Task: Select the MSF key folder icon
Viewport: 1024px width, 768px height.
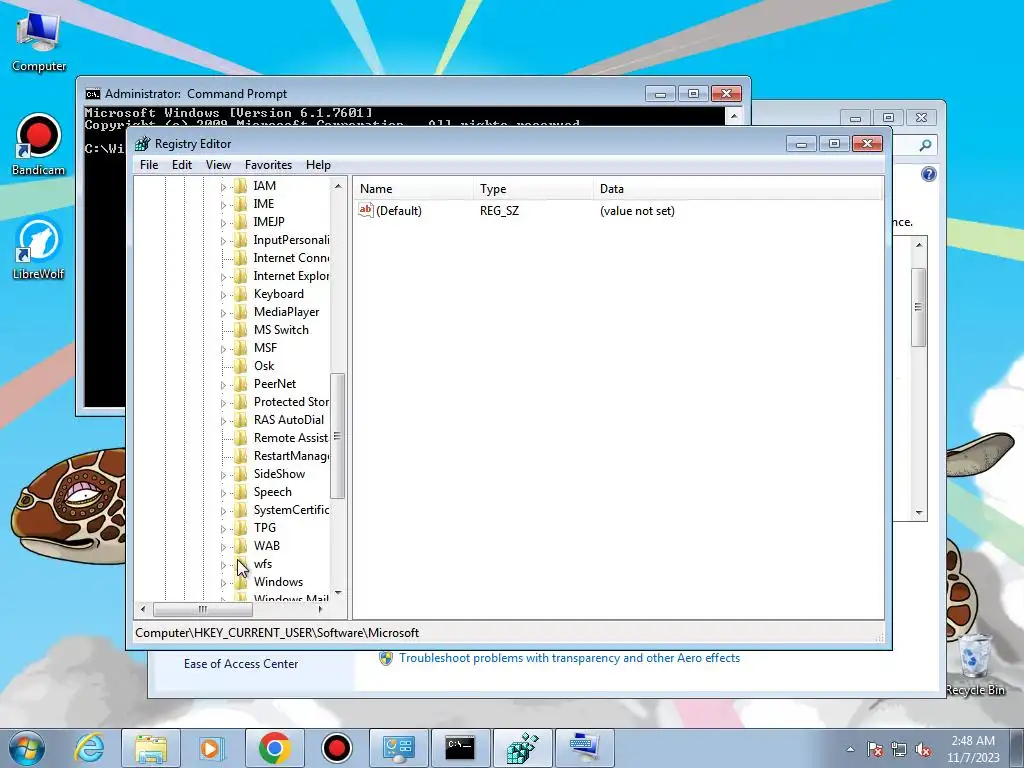Action: point(240,348)
